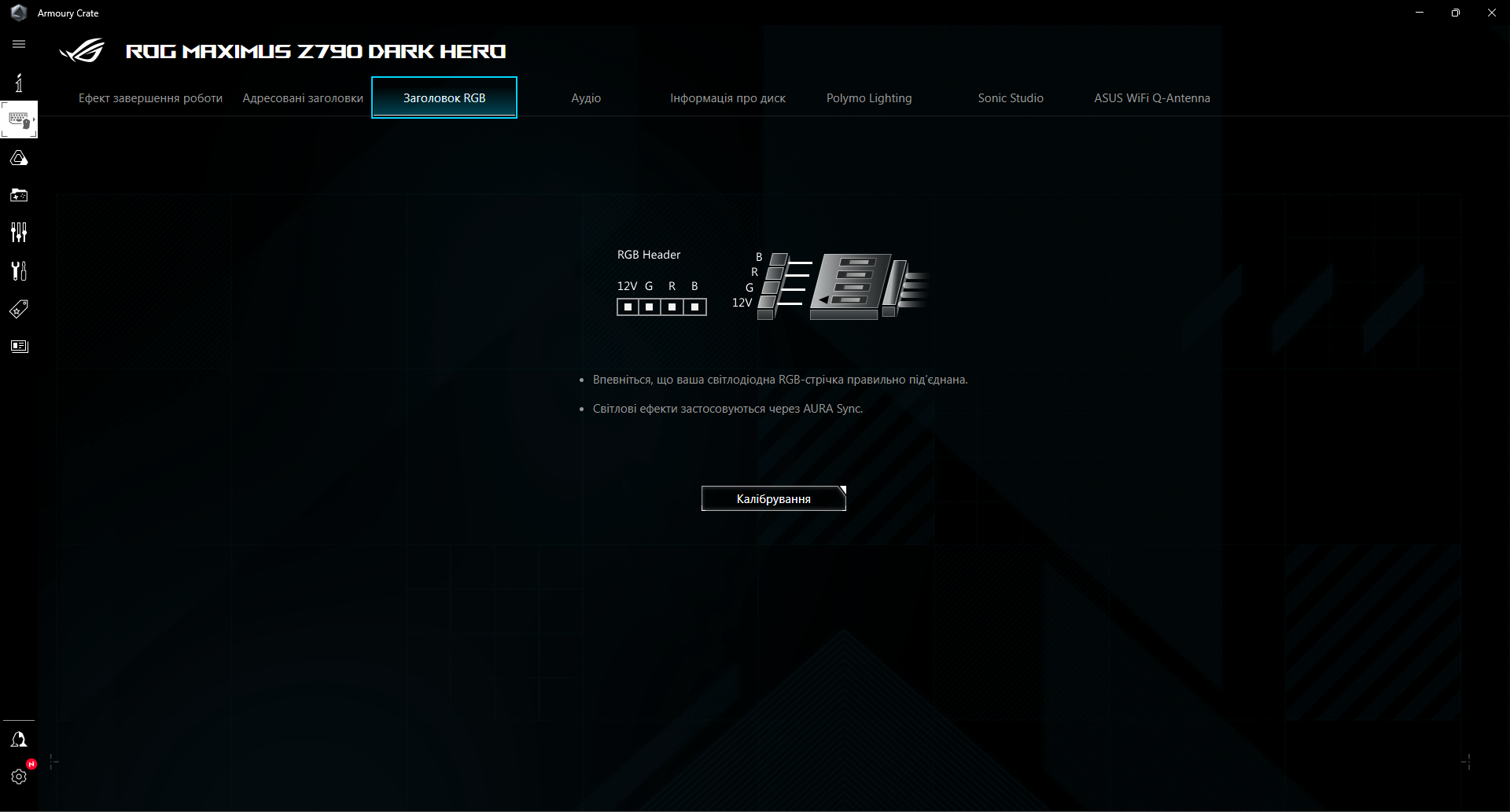Select the Devices keyboard icon in sidebar

(x=19, y=119)
